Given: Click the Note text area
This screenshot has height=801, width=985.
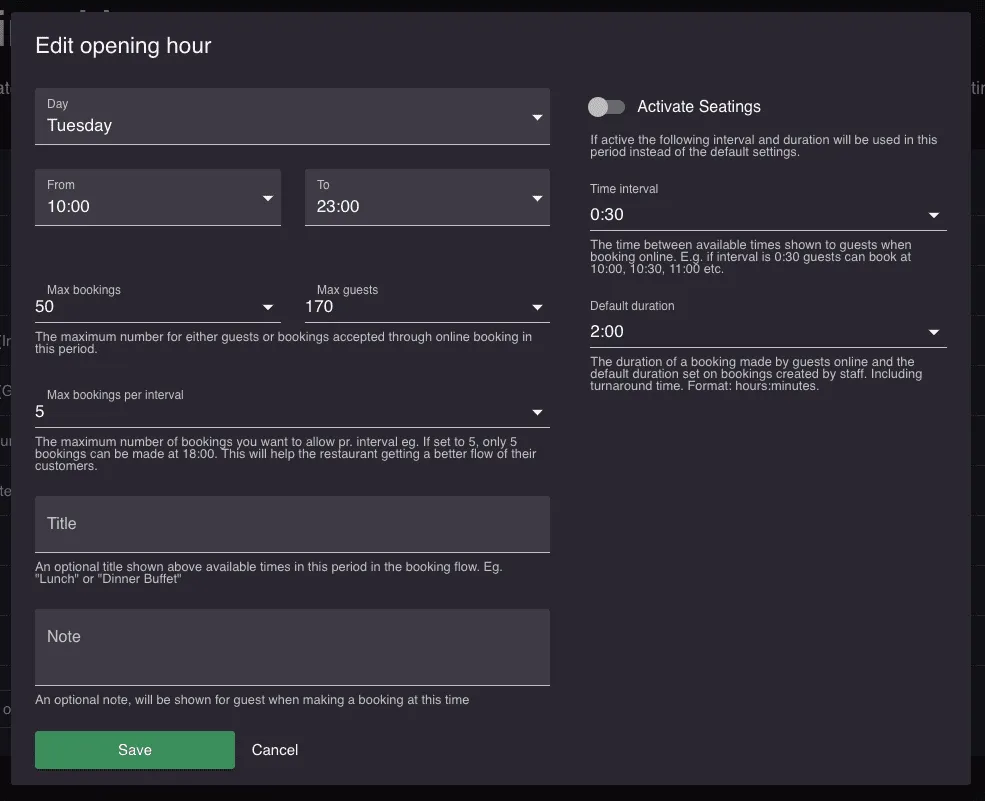Looking at the screenshot, I should (x=292, y=646).
